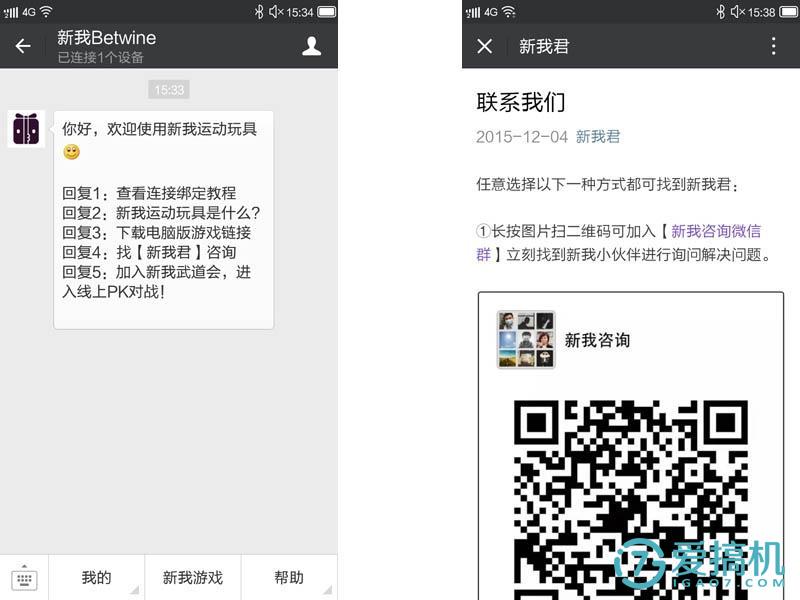Tap the right phone's muted speaker icon

coord(738,11)
